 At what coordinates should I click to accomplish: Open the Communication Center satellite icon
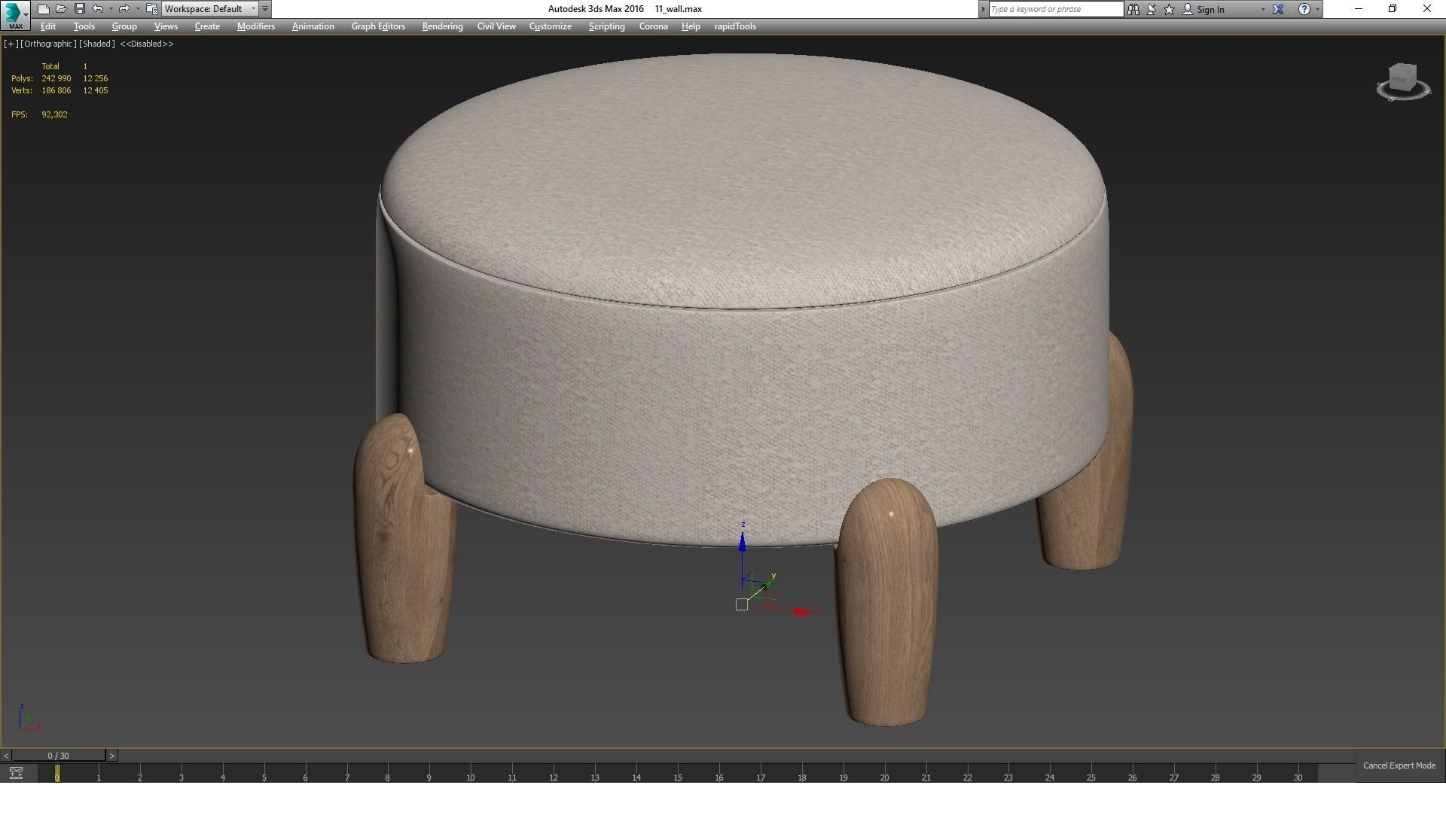(1151, 9)
